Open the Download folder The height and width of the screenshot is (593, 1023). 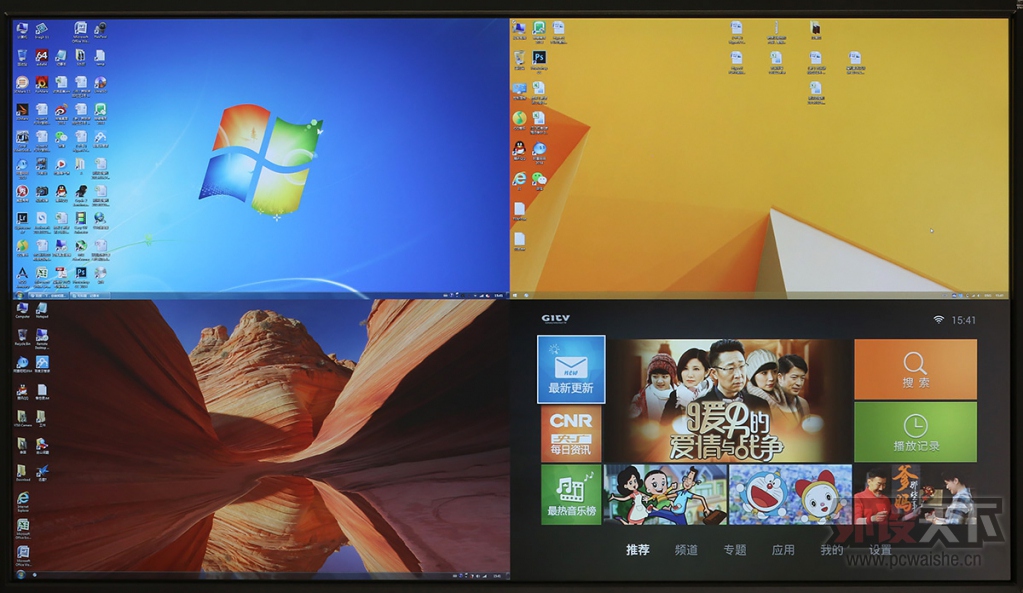click(22, 470)
